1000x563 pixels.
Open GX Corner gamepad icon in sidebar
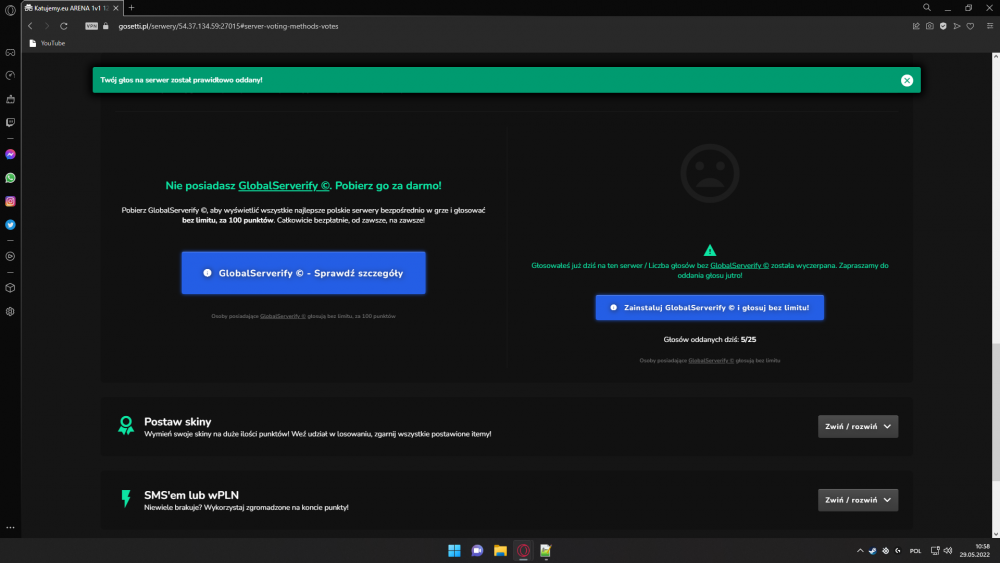tap(10, 52)
